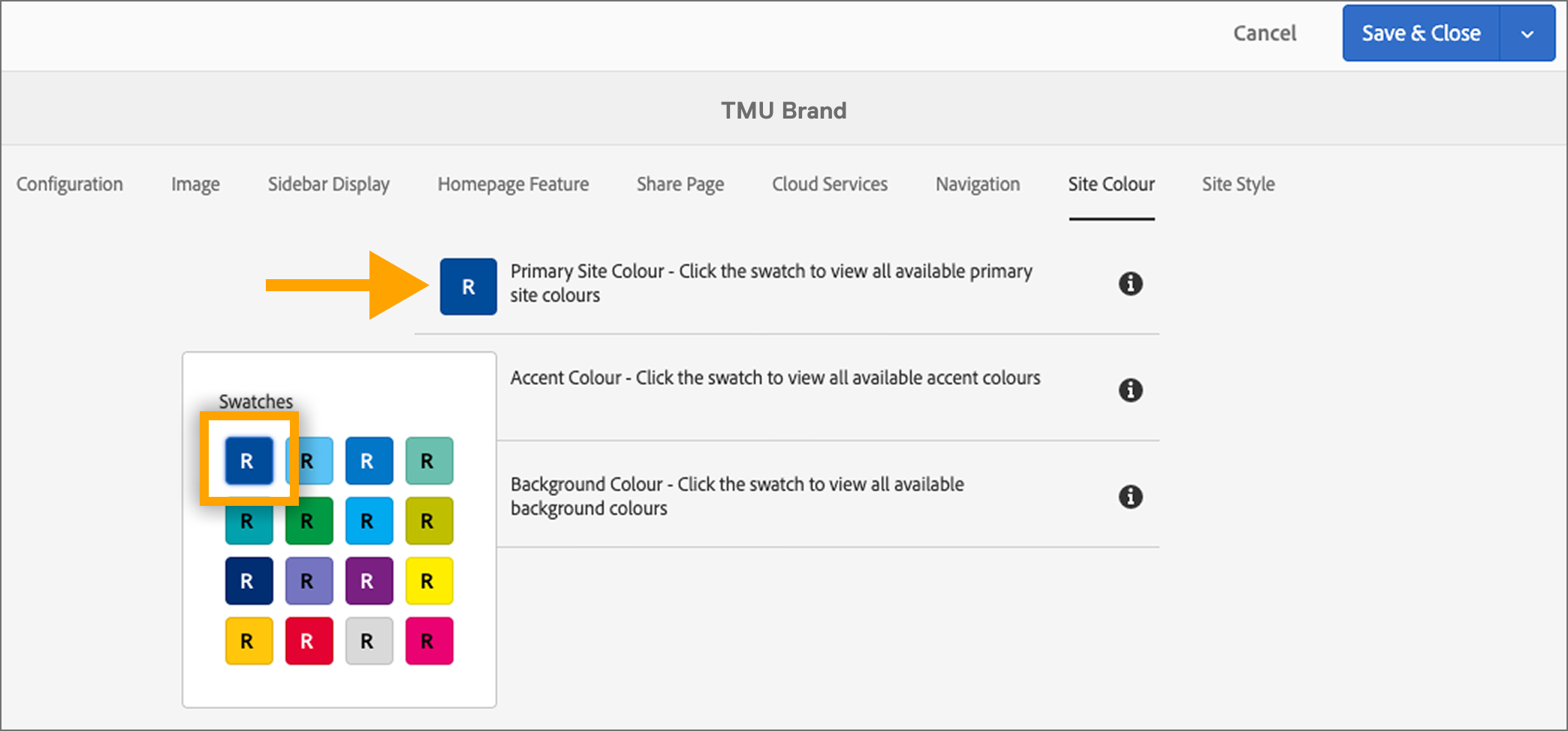
Task: Click the Save & Close button
Action: pyautogui.click(x=1420, y=33)
